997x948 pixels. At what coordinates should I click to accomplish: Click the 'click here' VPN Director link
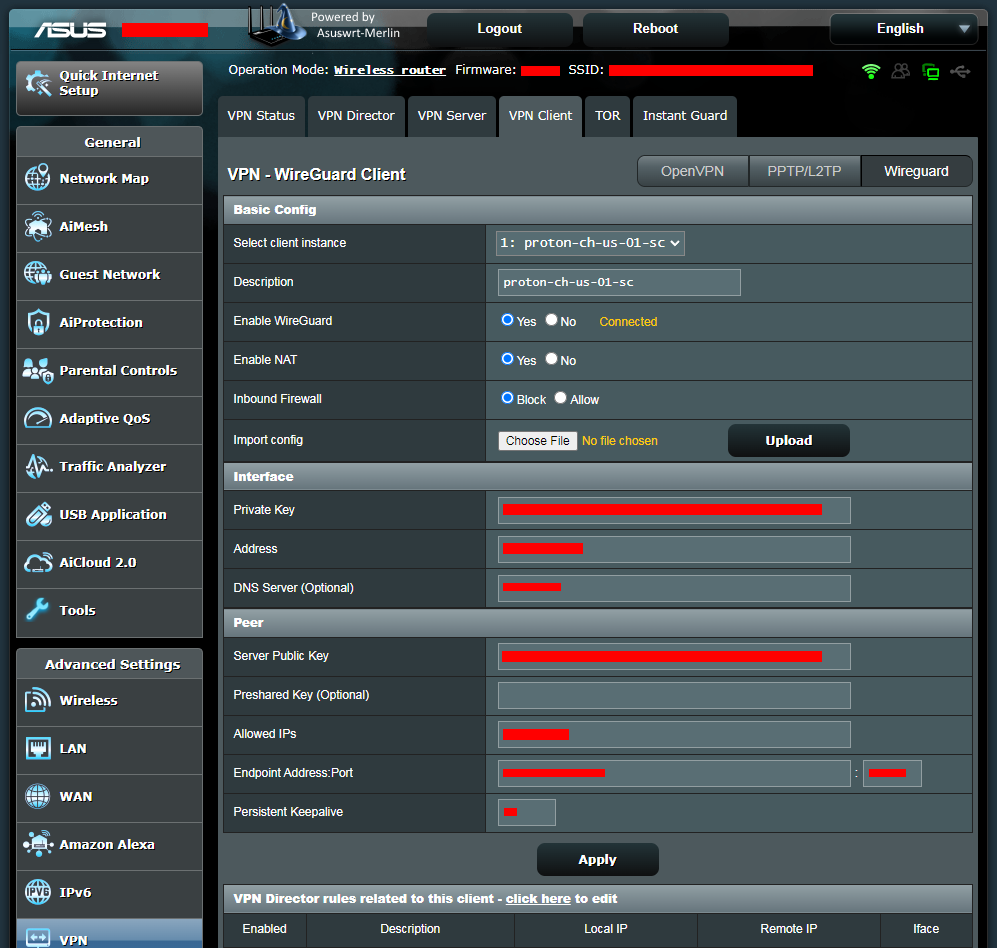click(538, 898)
